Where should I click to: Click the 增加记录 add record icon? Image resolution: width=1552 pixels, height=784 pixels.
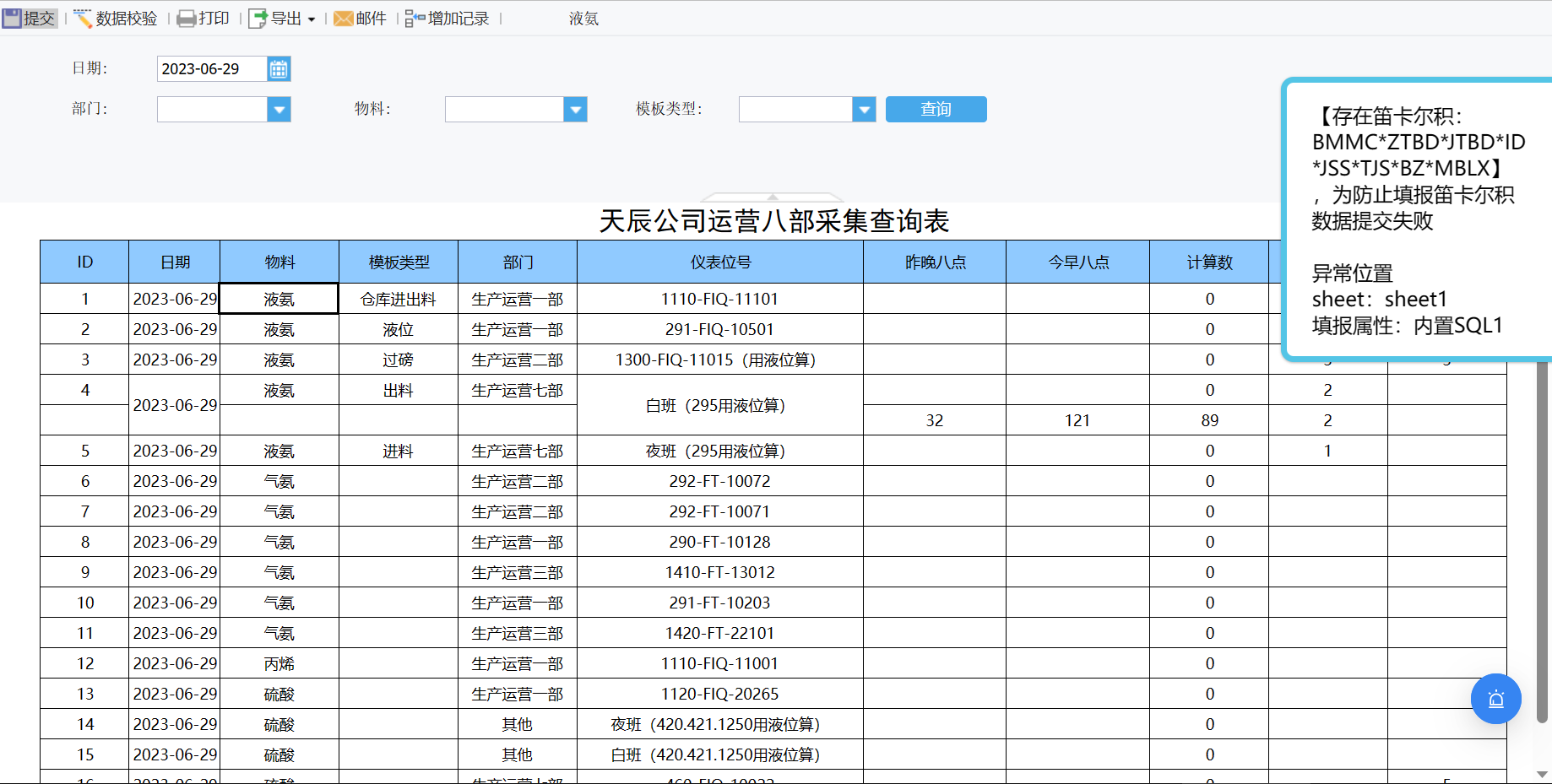point(415,19)
